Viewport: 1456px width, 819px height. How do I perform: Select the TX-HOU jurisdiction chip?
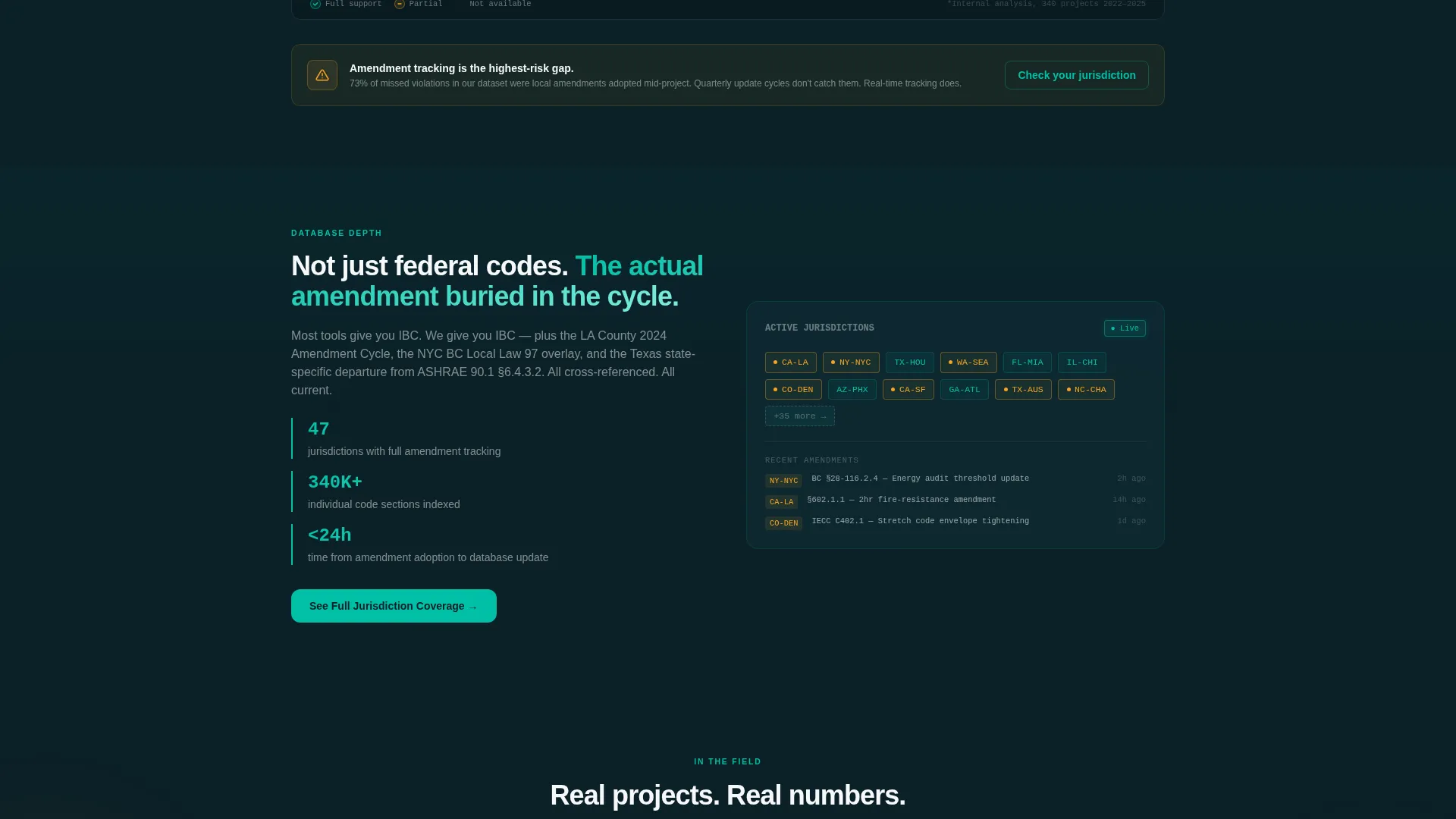[909, 362]
